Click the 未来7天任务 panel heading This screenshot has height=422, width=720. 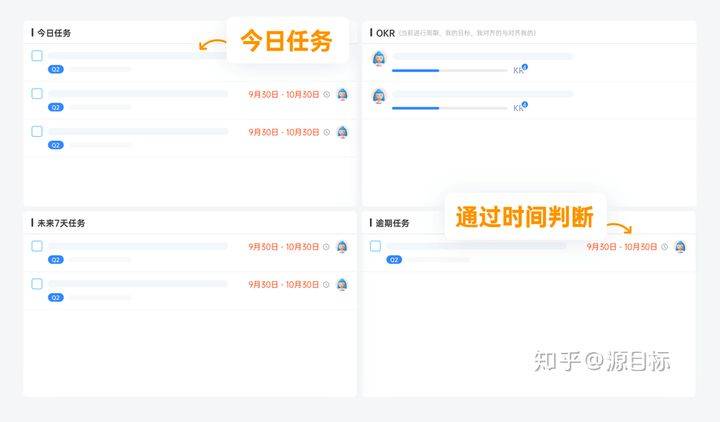coord(61,223)
